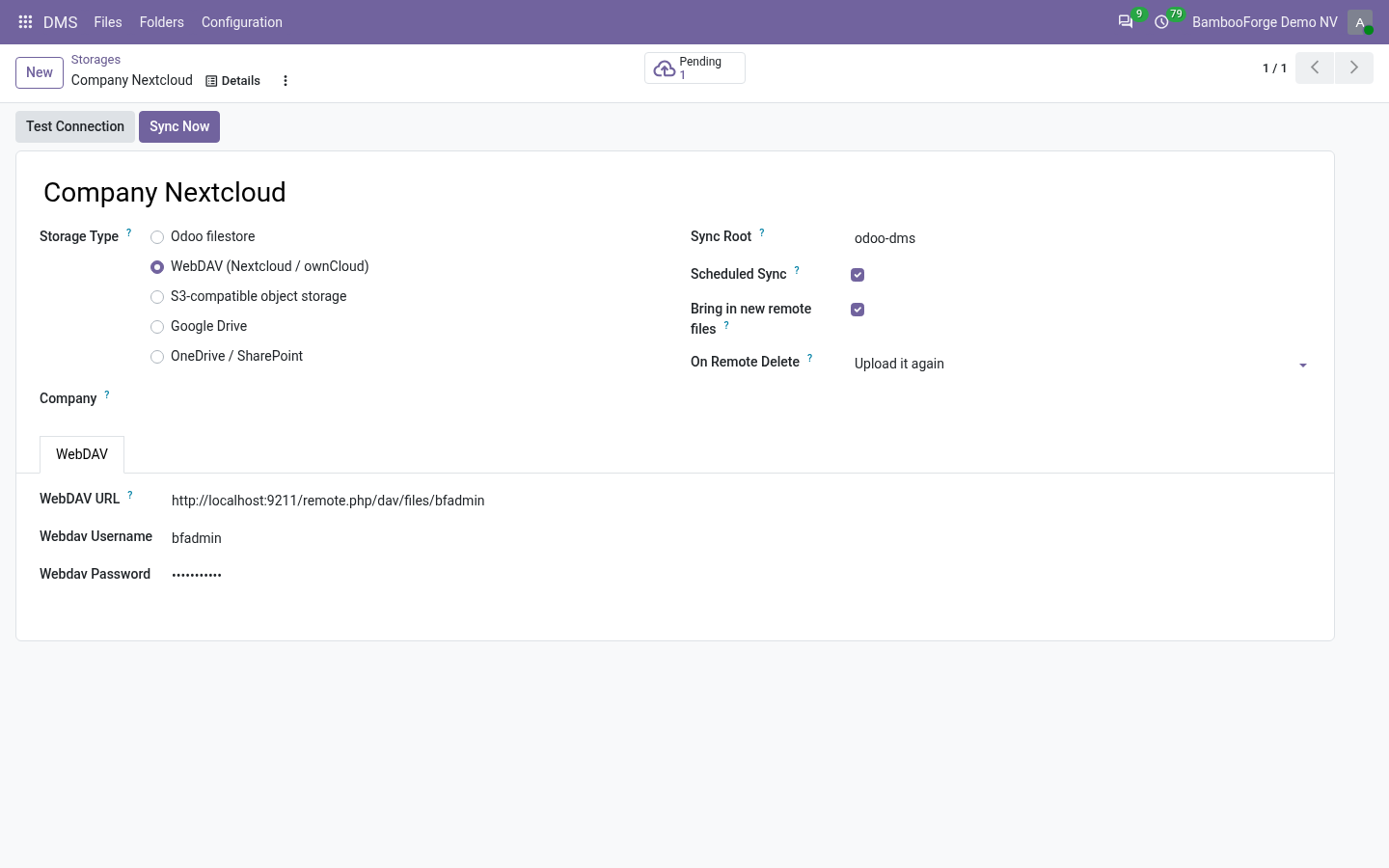Image resolution: width=1389 pixels, height=868 pixels.
Task: Show Company field help tooltip
Action: coord(107,394)
